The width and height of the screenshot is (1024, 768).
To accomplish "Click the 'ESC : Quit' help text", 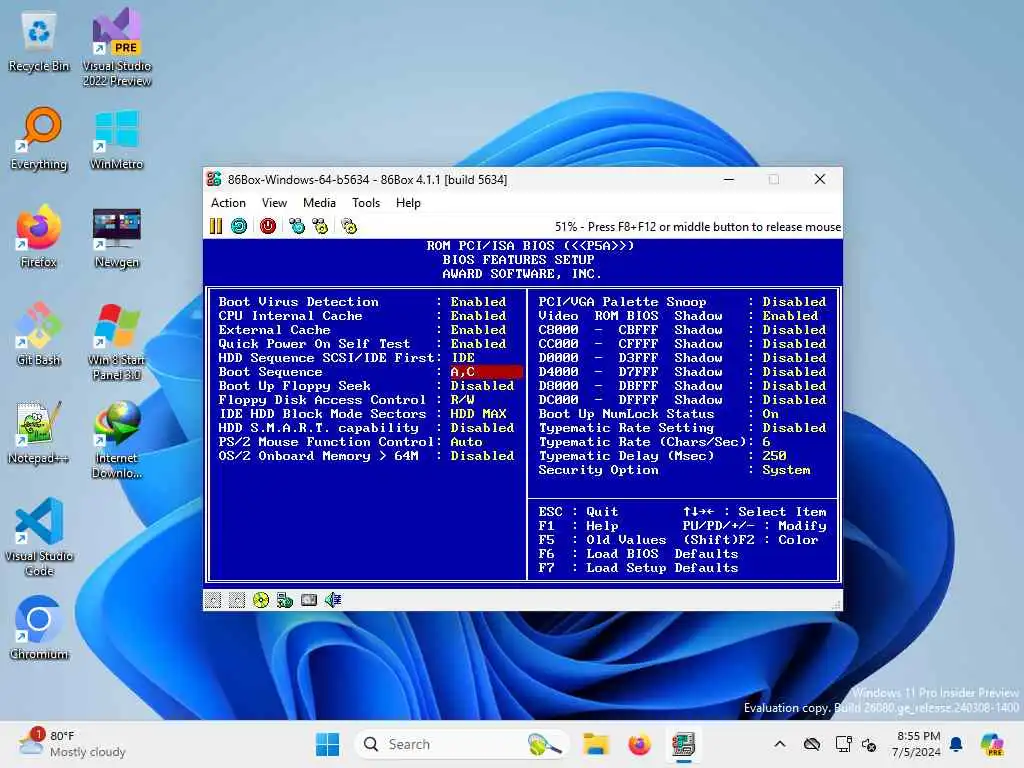I will point(578,511).
